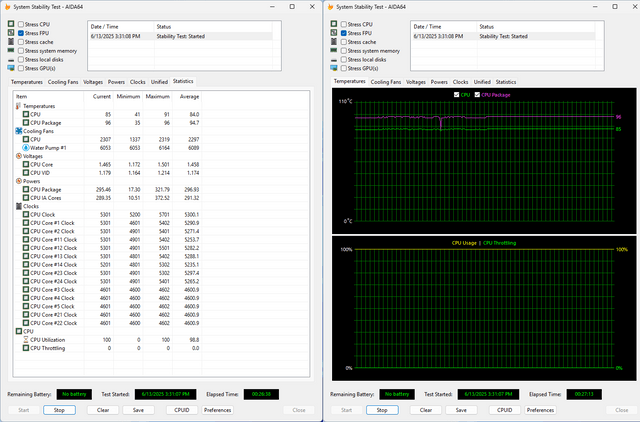Enable Stress GPU(s) in right window
The height and width of the screenshot is (422, 640).
click(344, 69)
